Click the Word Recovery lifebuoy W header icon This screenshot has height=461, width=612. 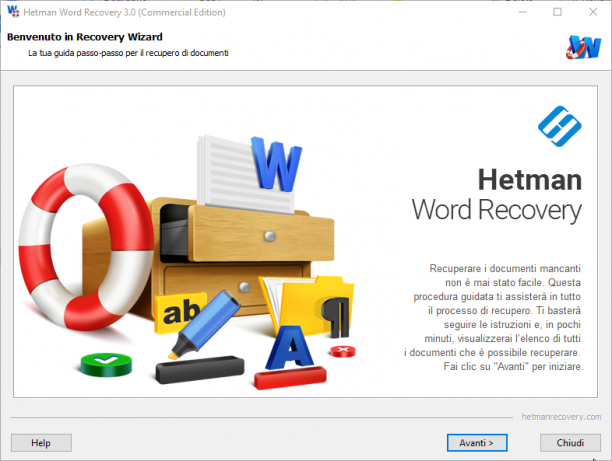click(x=584, y=47)
